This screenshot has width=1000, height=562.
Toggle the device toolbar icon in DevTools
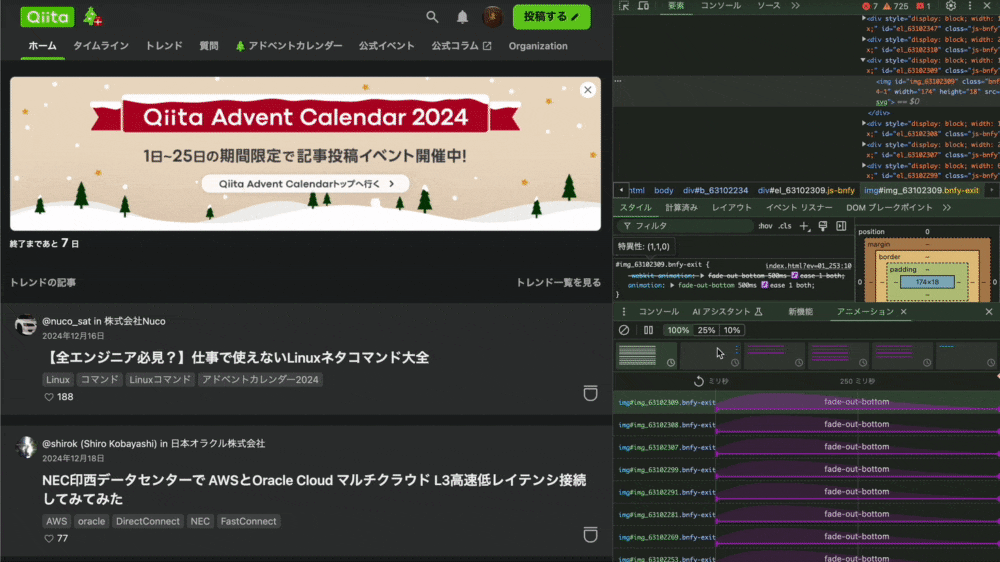[643, 6]
